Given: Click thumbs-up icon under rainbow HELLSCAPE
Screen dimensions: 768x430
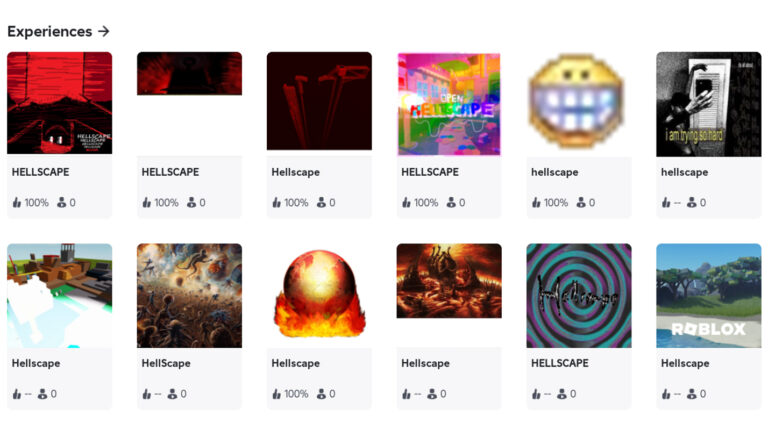Looking at the screenshot, I should tap(407, 202).
